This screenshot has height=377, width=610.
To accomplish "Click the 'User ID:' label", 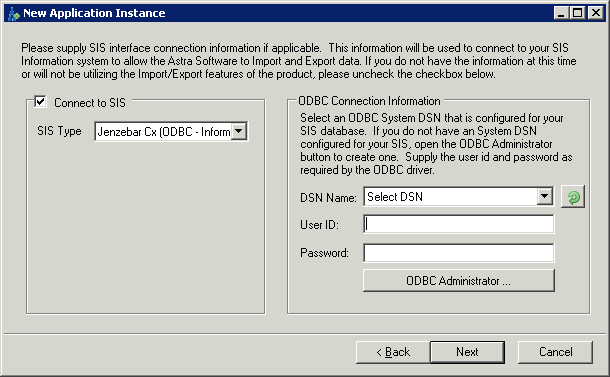I will point(319,225).
